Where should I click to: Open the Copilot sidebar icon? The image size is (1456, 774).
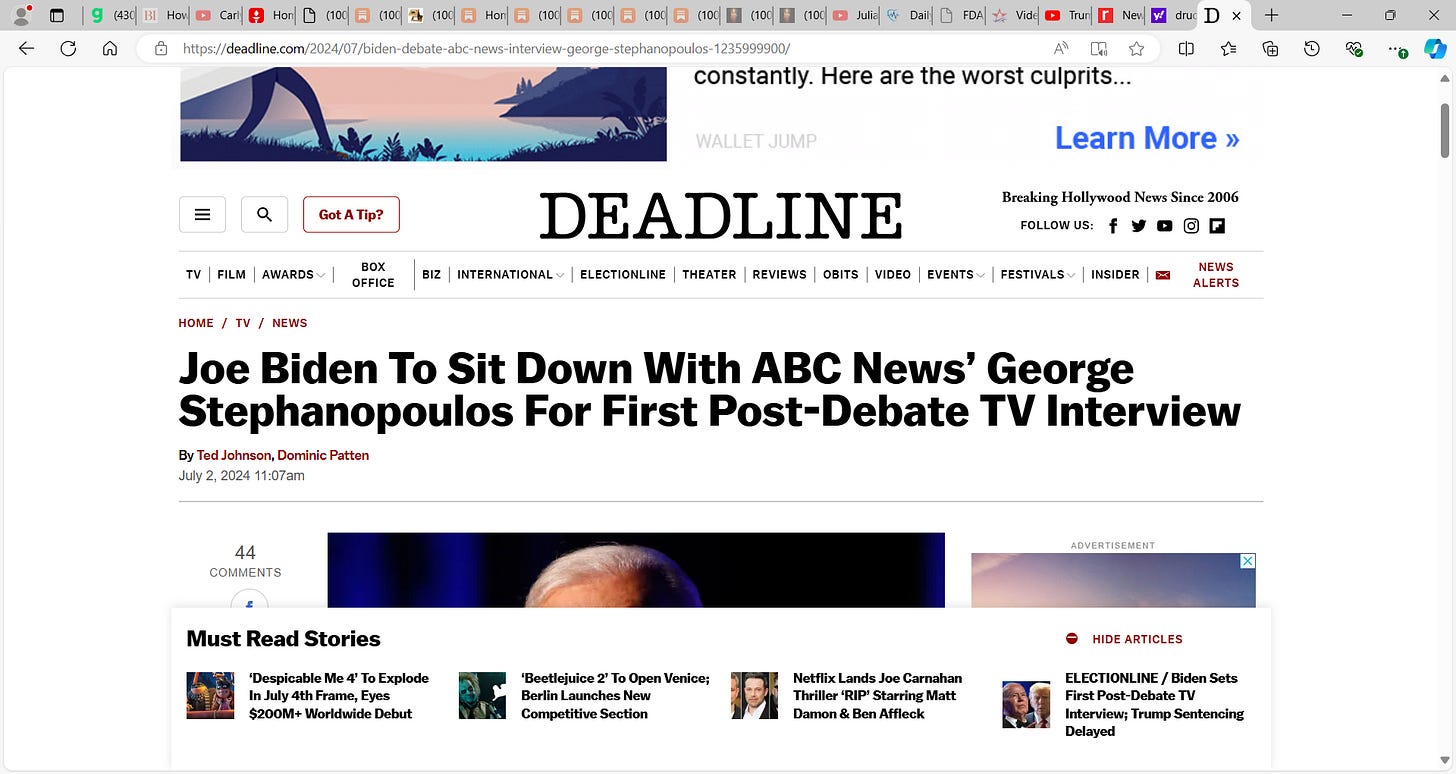point(1435,48)
